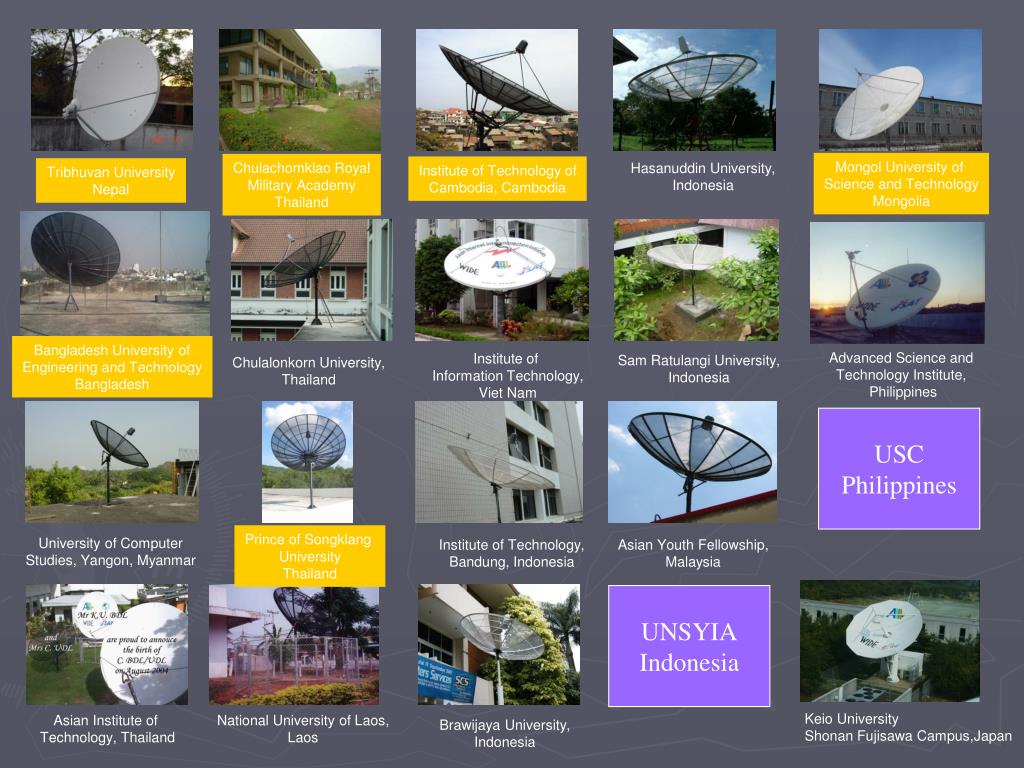Click the purple UNSYIA Indonesia box
Viewport: 1024px width, 768px height.
(689, 646)
